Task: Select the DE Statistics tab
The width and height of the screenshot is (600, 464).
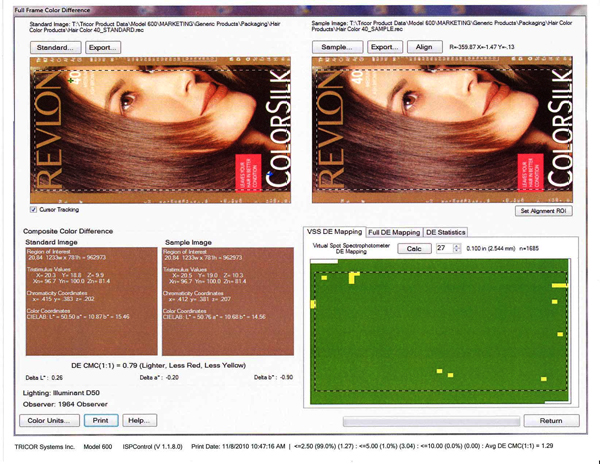Action: pos(445,232)
